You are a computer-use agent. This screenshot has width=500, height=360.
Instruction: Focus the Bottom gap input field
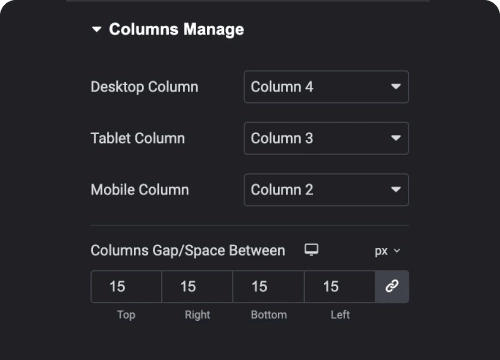[x=268, y=286]
